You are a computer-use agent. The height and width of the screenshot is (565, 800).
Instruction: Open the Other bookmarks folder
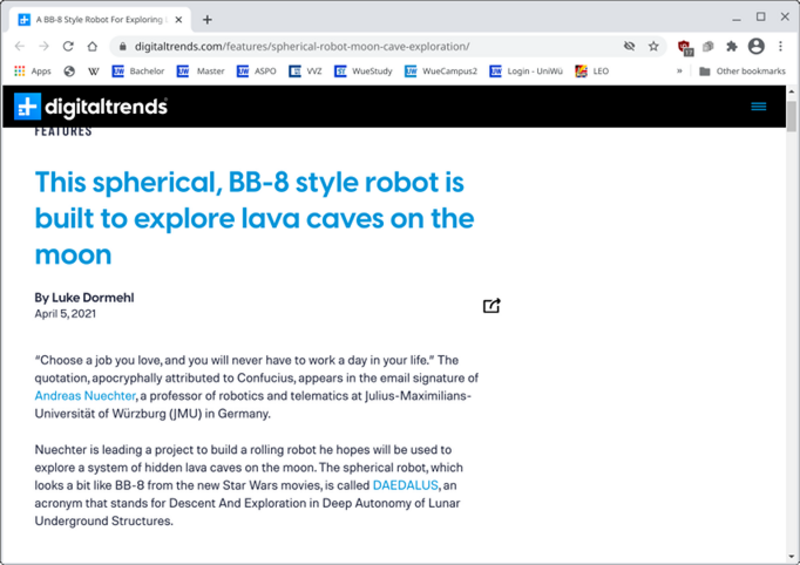click(741, 71)
